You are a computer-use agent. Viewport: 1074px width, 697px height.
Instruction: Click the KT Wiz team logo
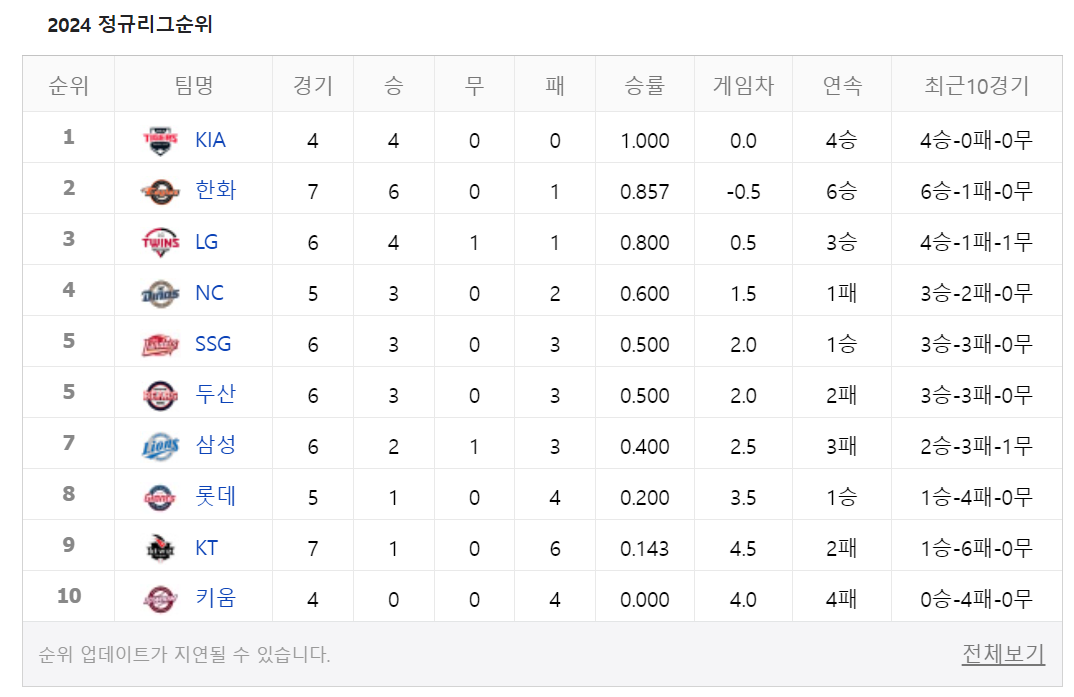tap(161, 548)
